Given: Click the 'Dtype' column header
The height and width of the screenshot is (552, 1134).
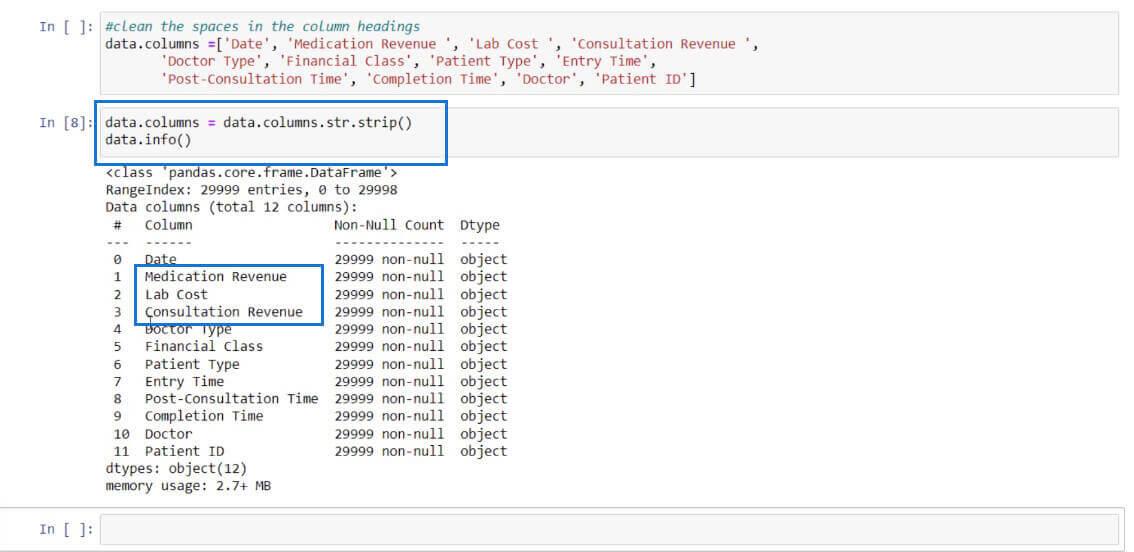Looking at the screenshot, I should coord(479,225).
